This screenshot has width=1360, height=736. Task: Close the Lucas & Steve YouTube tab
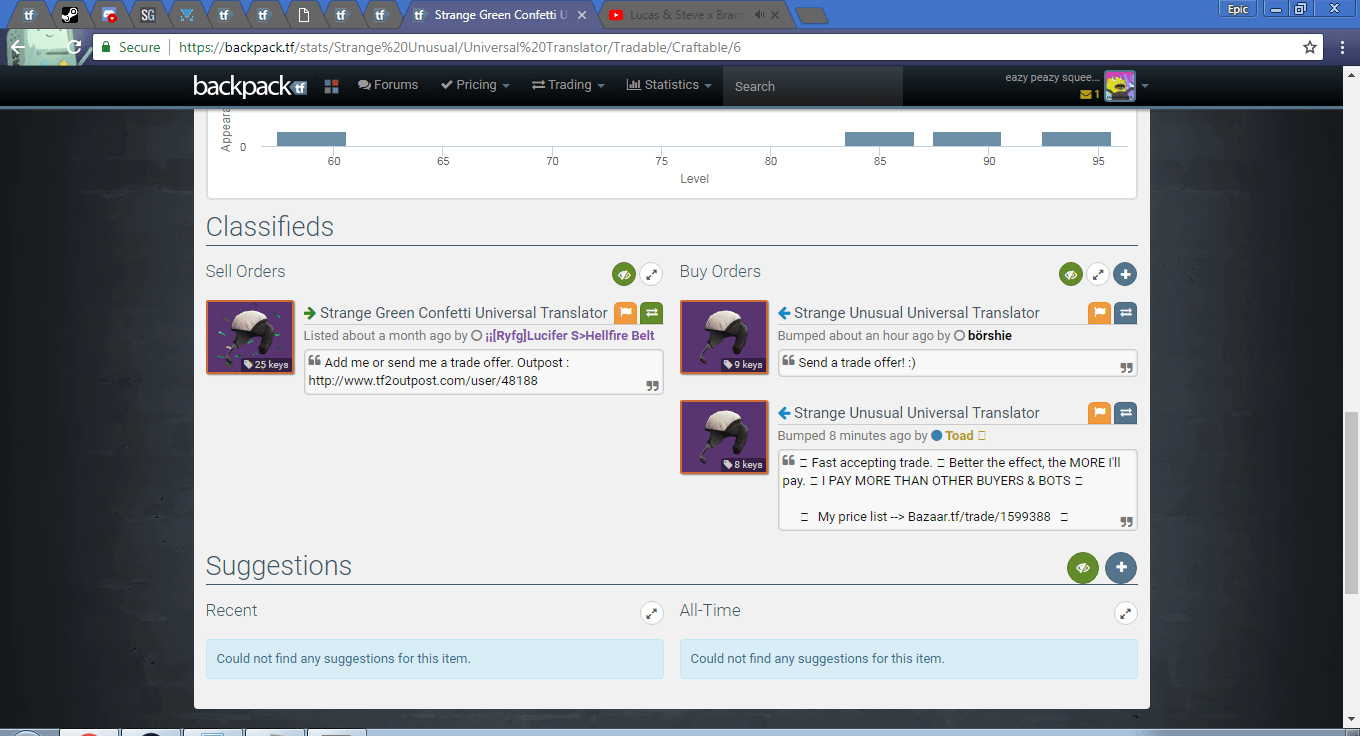pos(775,15)
